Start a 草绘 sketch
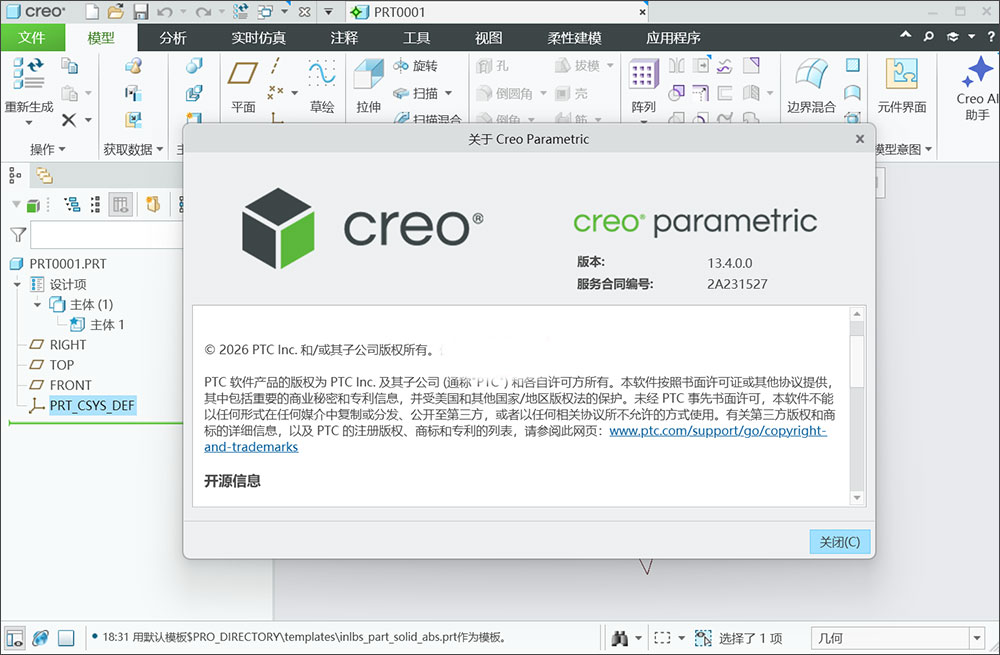Viewport: 1000px width, 655px height. coord(322,87)
